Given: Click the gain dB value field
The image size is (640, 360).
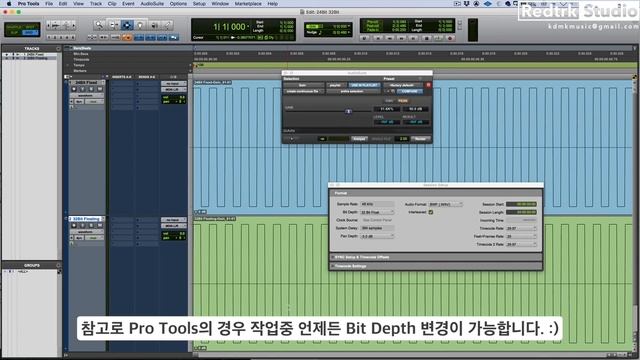Looking at the screenshot, I should click(416, 109).
